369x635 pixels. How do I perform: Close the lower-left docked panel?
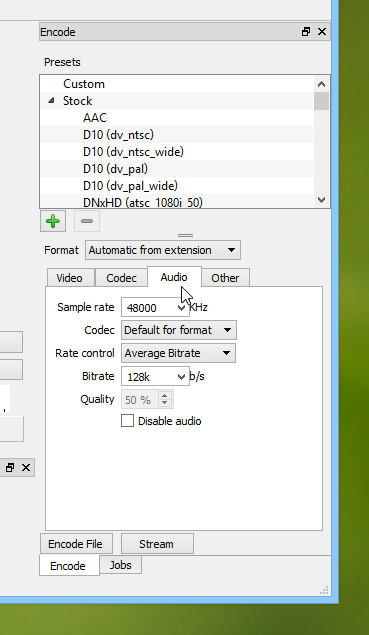26,468
